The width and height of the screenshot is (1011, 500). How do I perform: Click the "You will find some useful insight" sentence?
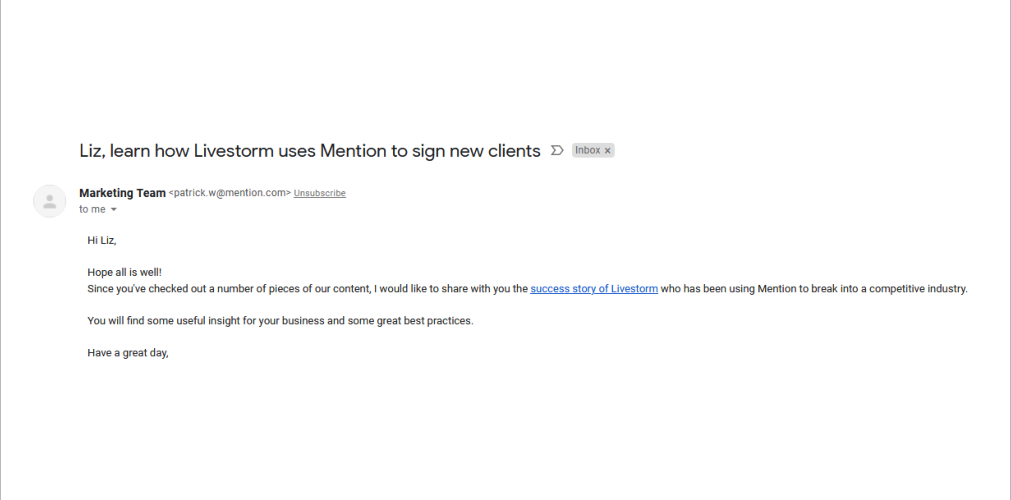pos(280,321)
